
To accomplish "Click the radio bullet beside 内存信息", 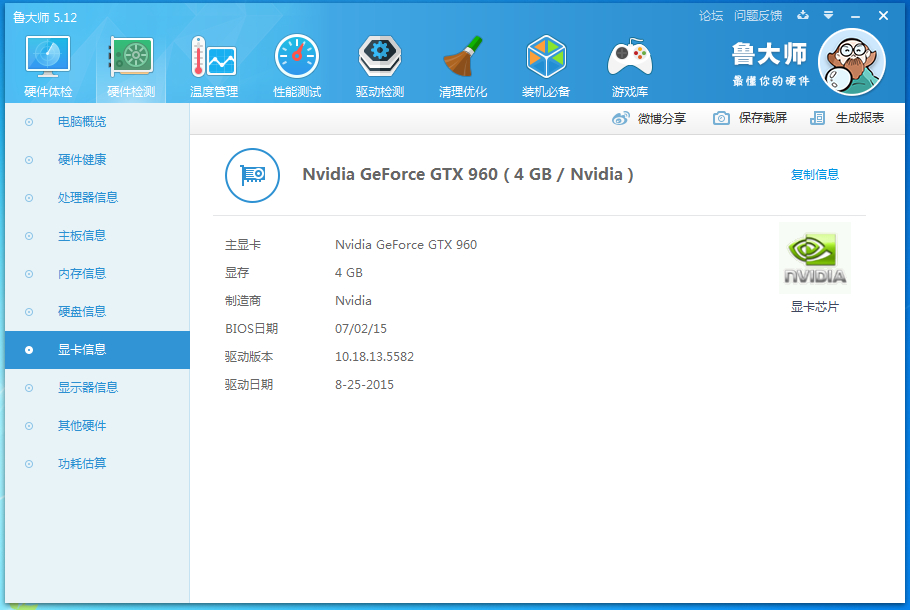I will coord(29,274).
